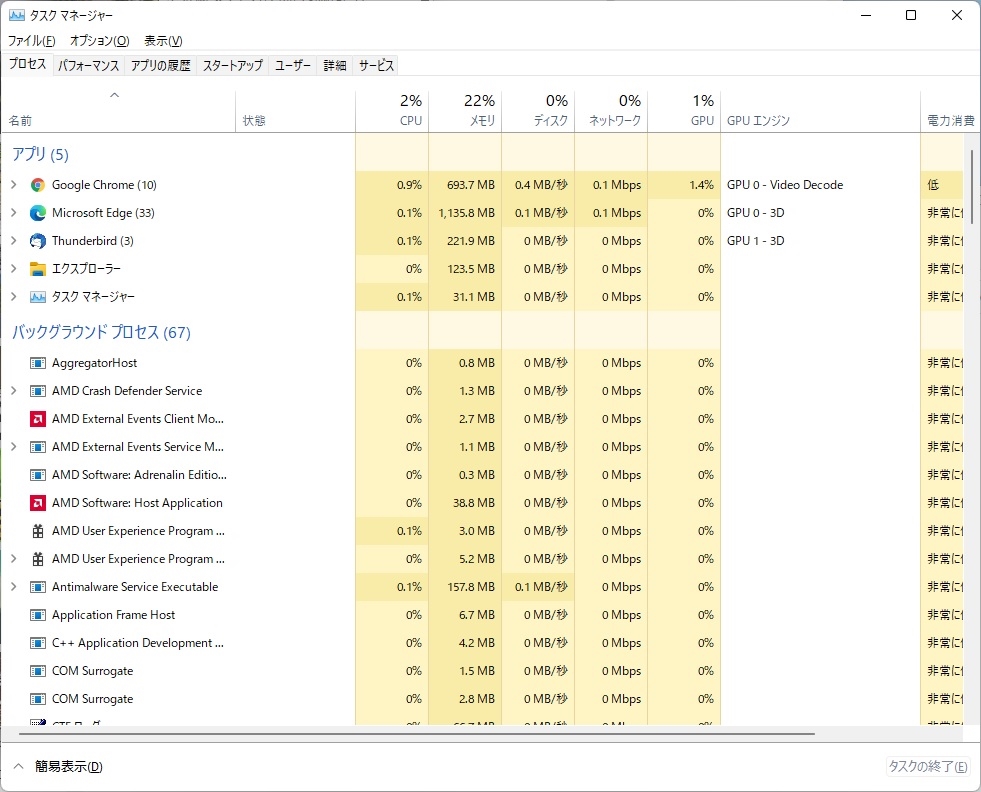Sort by the GPU percentage column header

(684, 111)
